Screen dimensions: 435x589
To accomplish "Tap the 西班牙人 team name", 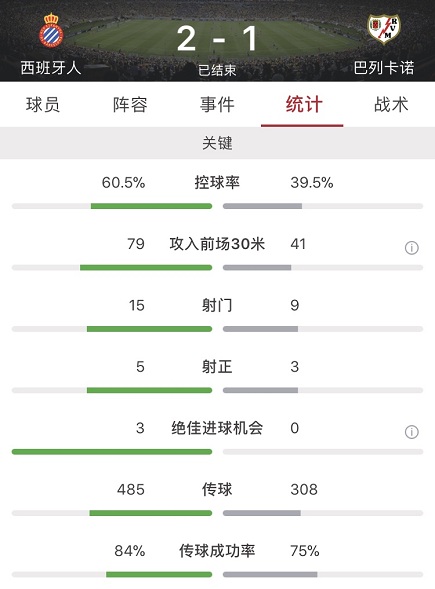I will tap(51, 68).
